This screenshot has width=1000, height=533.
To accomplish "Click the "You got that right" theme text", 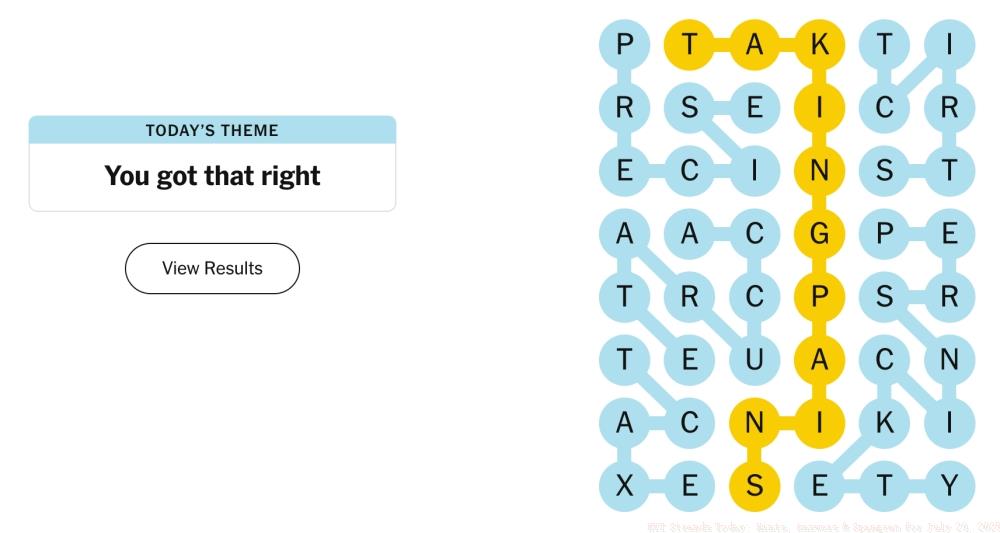I will pyautogui.click(x=212, y=176).
